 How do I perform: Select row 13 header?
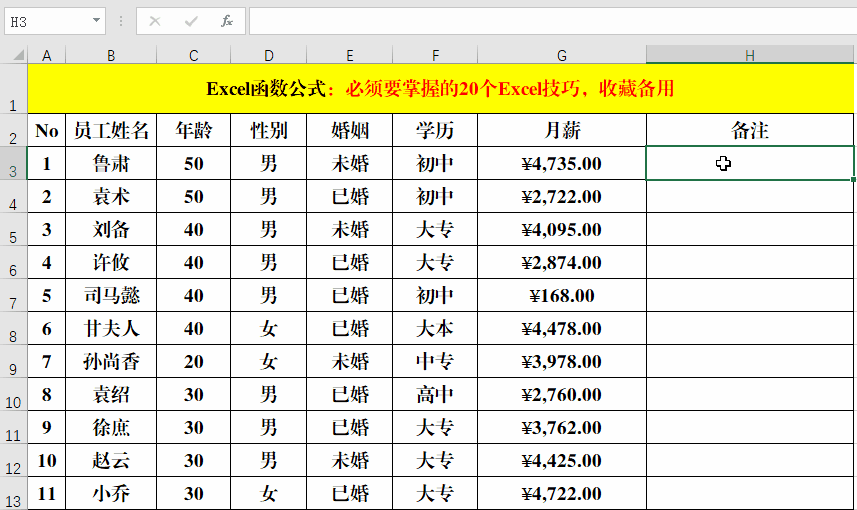pyautogui.click(x=13, y=493)
